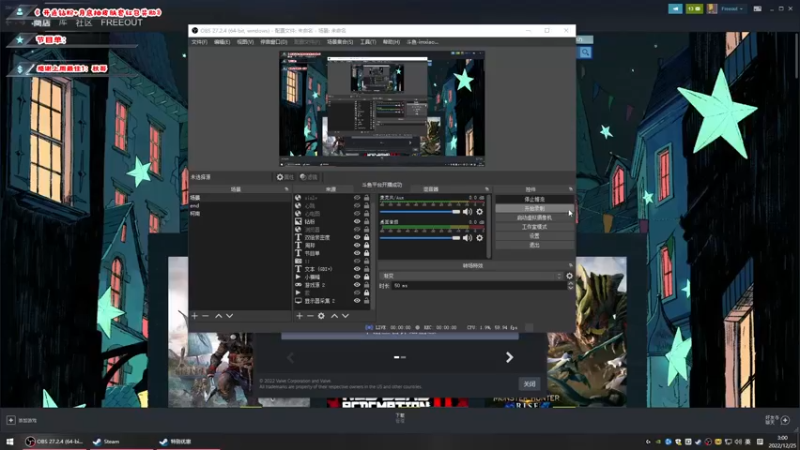
Task: Open OBS 设置 from Controls
Action: coord(534,236)
